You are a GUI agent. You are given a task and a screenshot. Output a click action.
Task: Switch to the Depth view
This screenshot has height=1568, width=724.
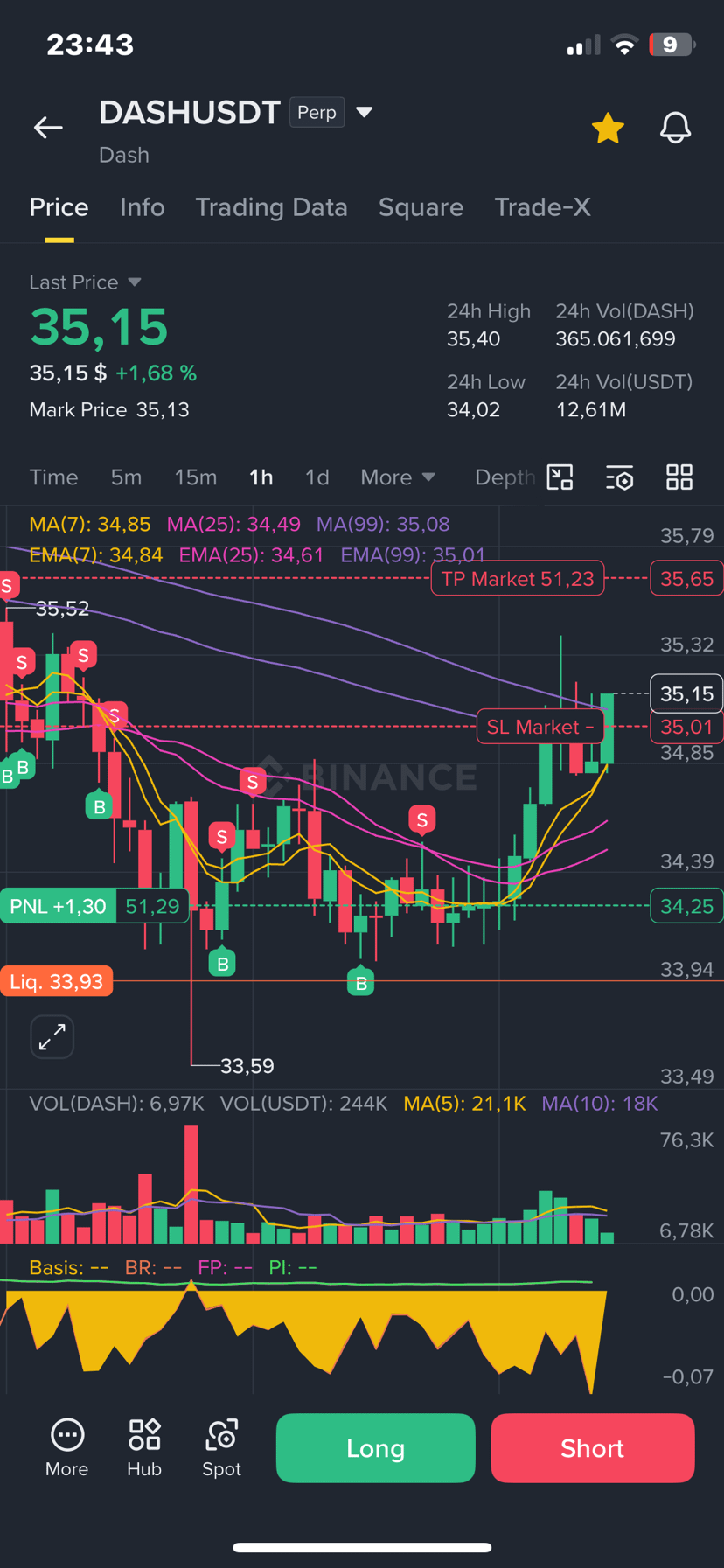[505, 477]
